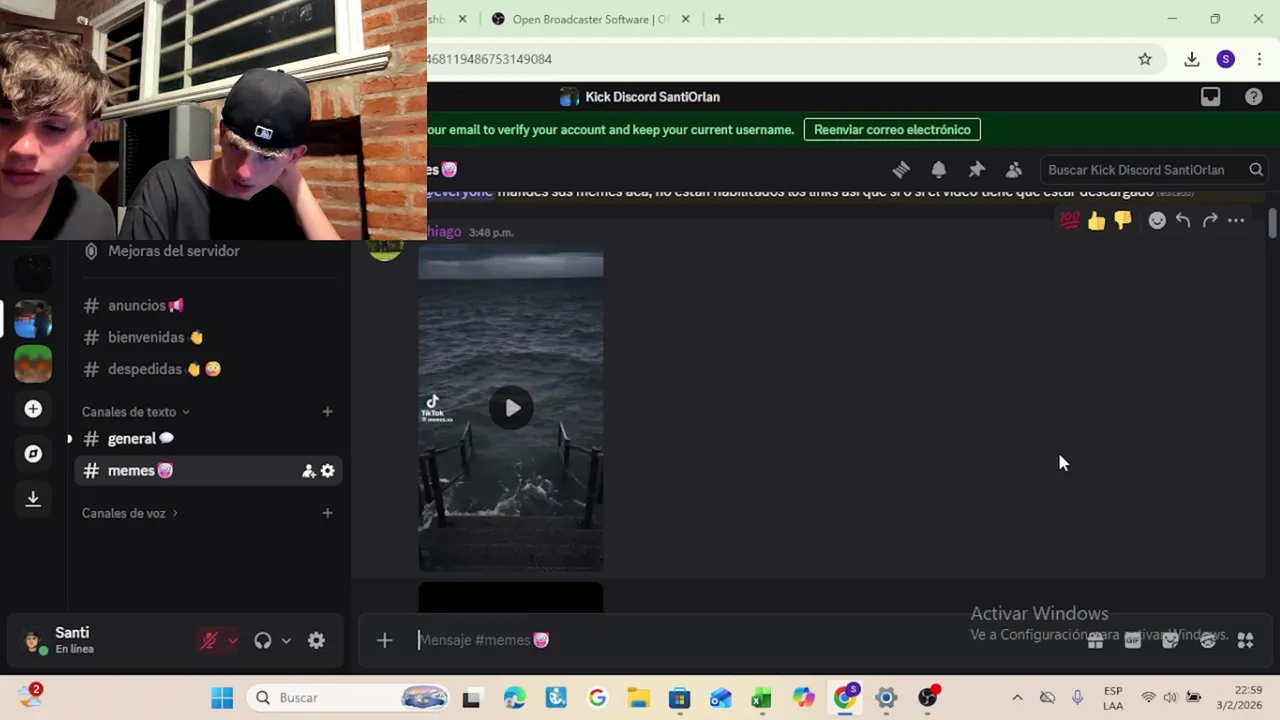The height and width of the screenshot is (720, 1280).
Task: Open more message options ellipsis
Action: (1236, 221)
